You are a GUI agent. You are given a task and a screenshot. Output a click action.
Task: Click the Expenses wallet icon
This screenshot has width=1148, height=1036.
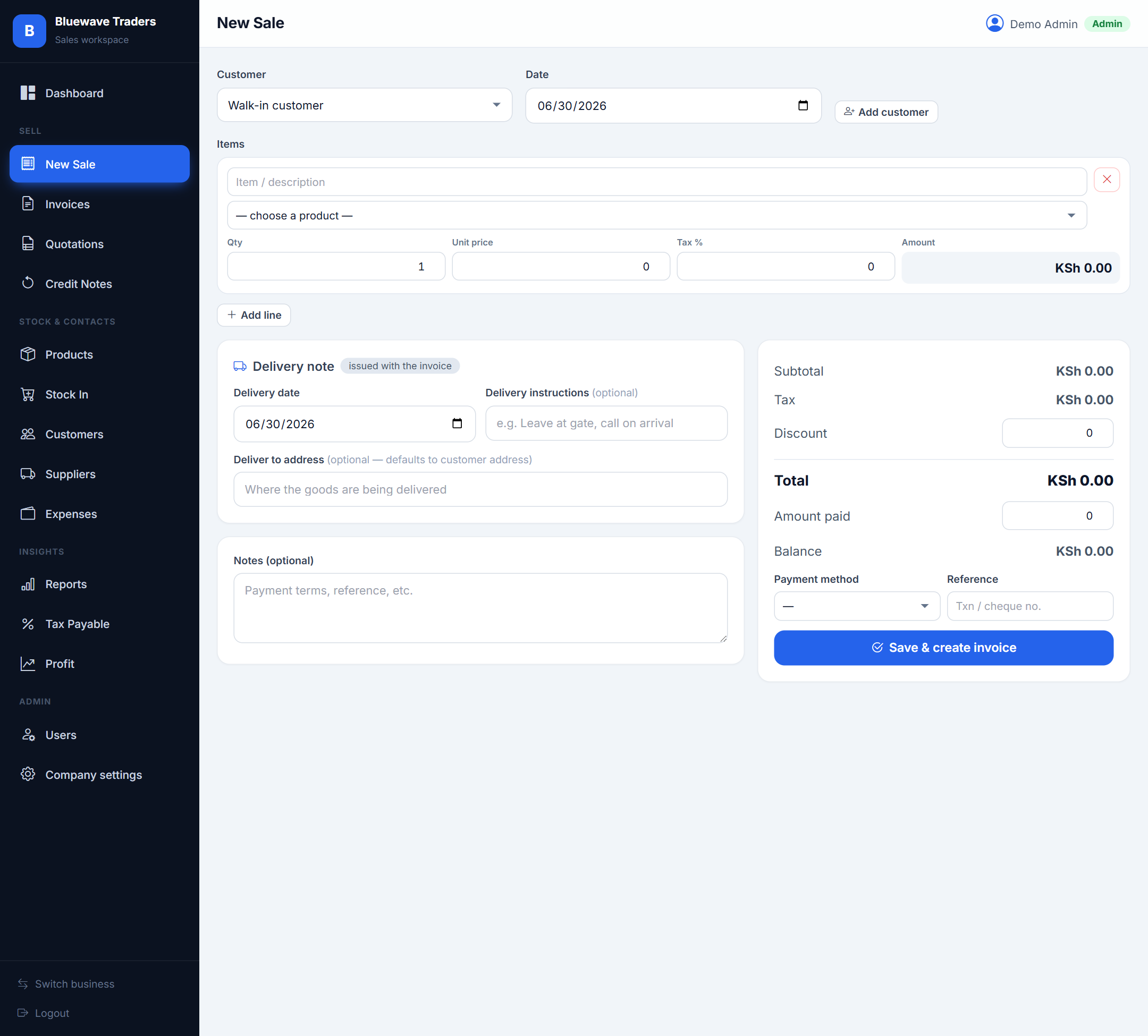pos(28,513)
